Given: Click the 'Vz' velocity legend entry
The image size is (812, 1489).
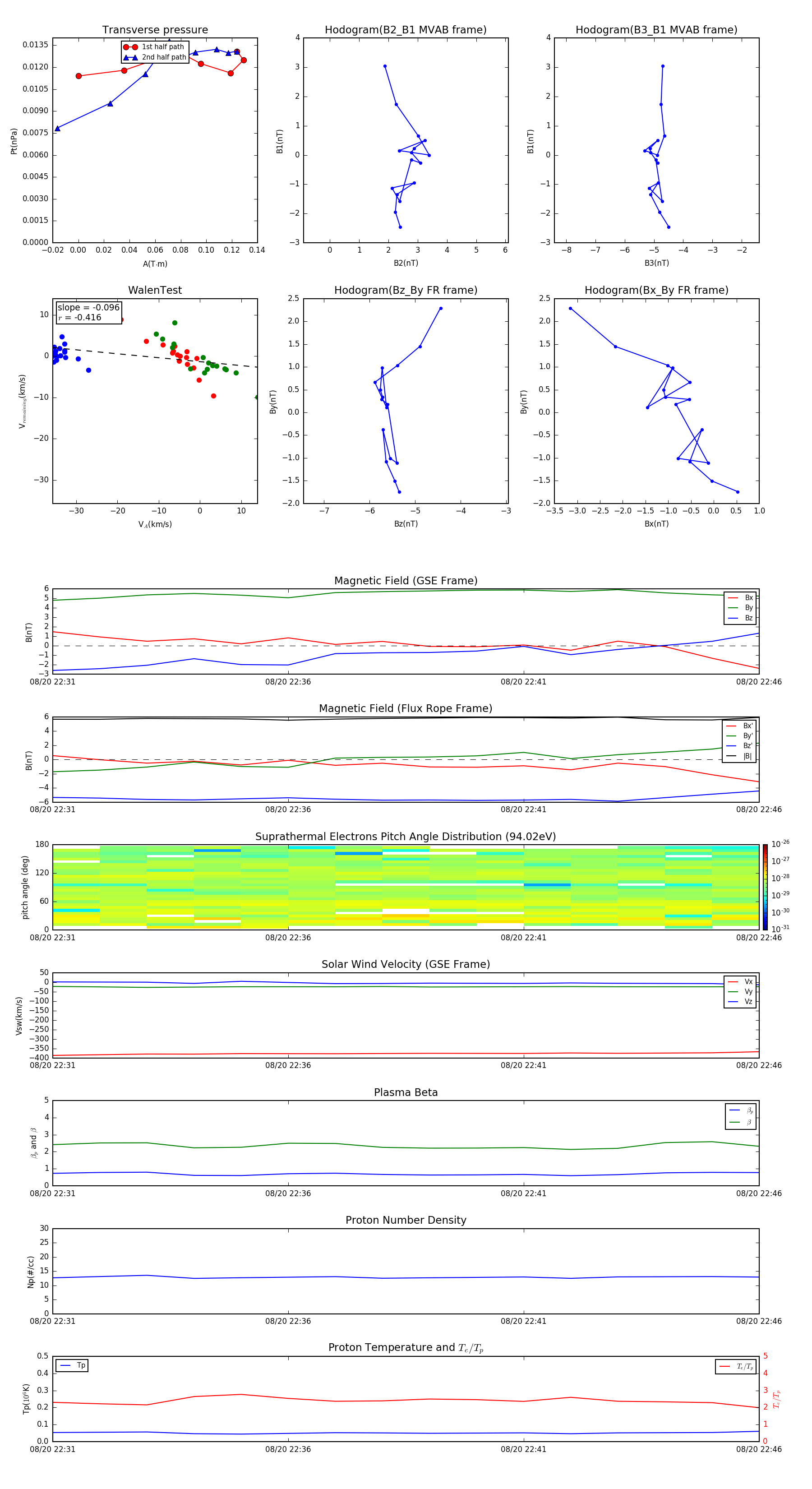Looking at the screenshot, I should click(x=740, y=1002).
